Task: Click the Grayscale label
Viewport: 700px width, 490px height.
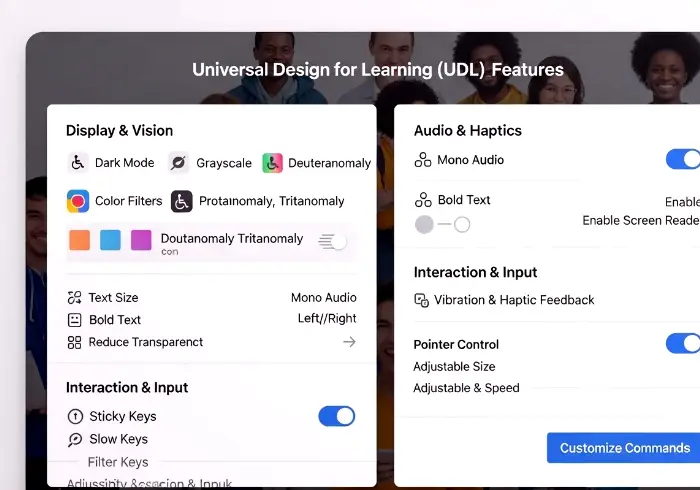Action: (224, 163)
